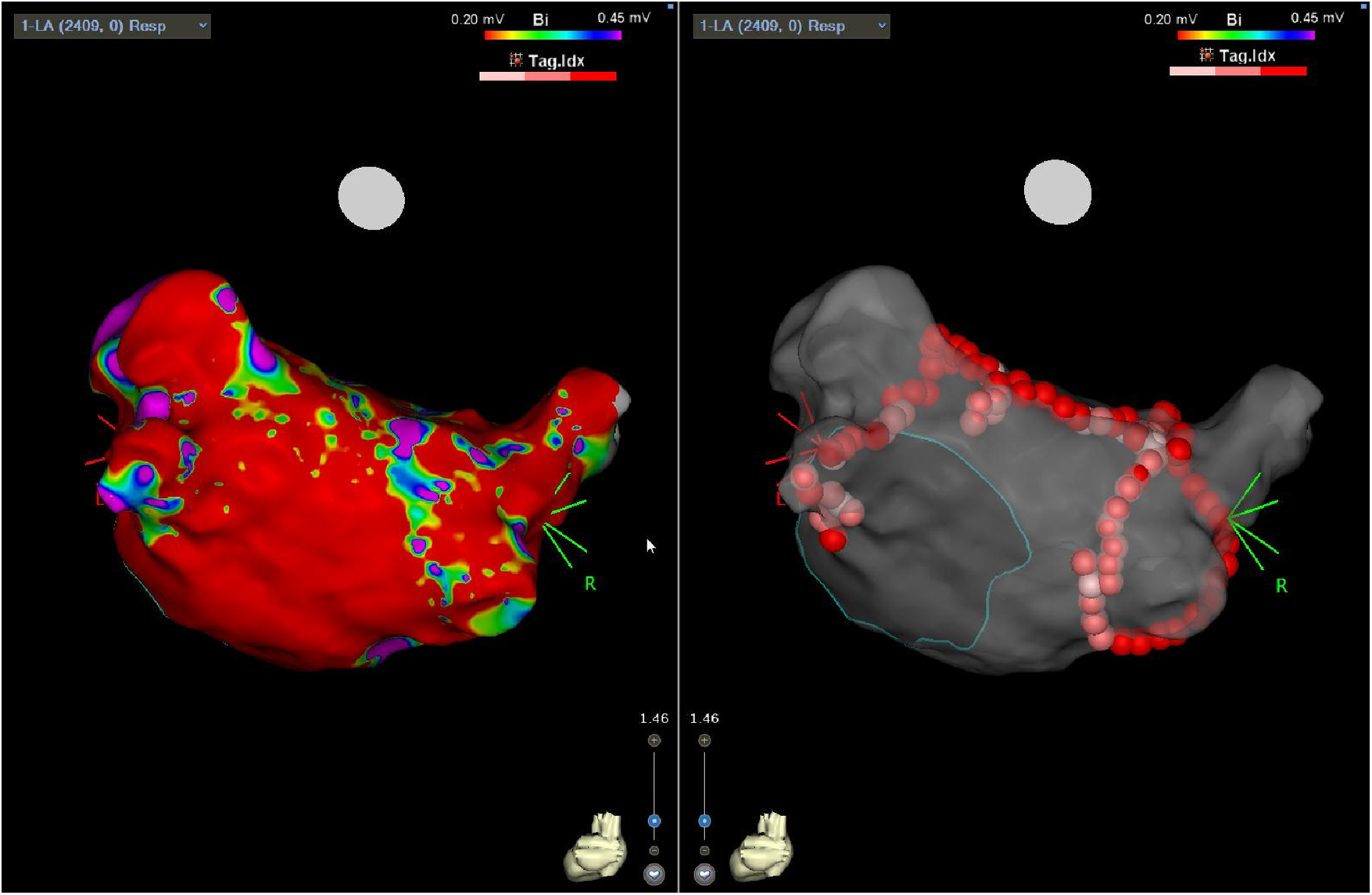
Task: Click the 0.45 mV upper threshold in right pane
Action: coord(1316,18)
